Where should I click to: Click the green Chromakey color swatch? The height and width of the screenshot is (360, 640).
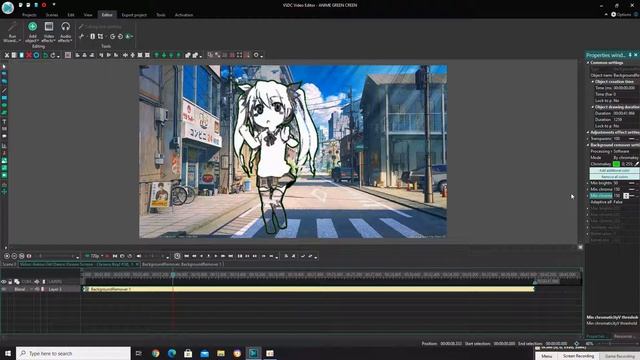pyautogui.click(x=616, y=164)
